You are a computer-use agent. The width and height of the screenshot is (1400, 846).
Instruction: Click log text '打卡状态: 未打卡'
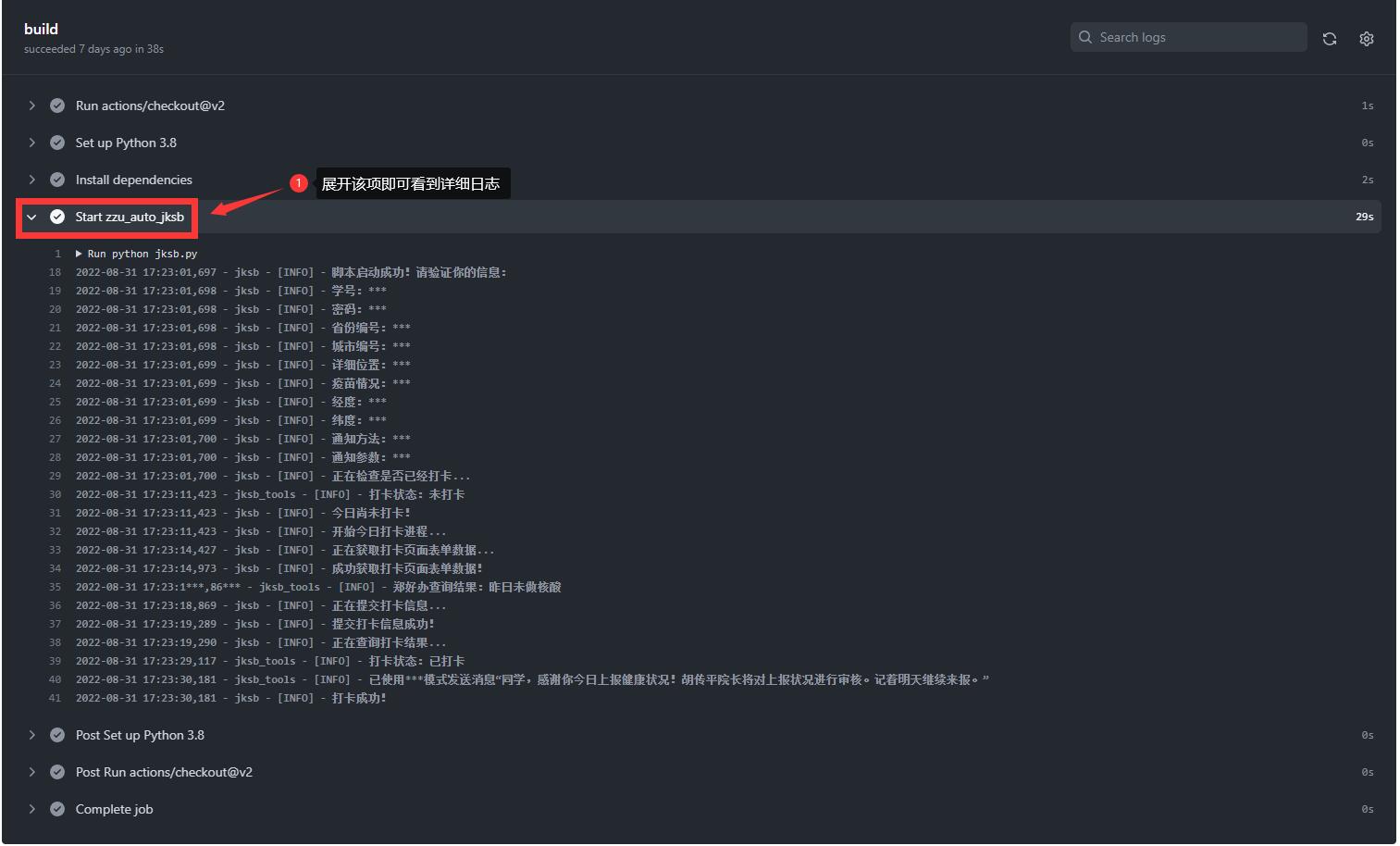click(x=416, y=494)
